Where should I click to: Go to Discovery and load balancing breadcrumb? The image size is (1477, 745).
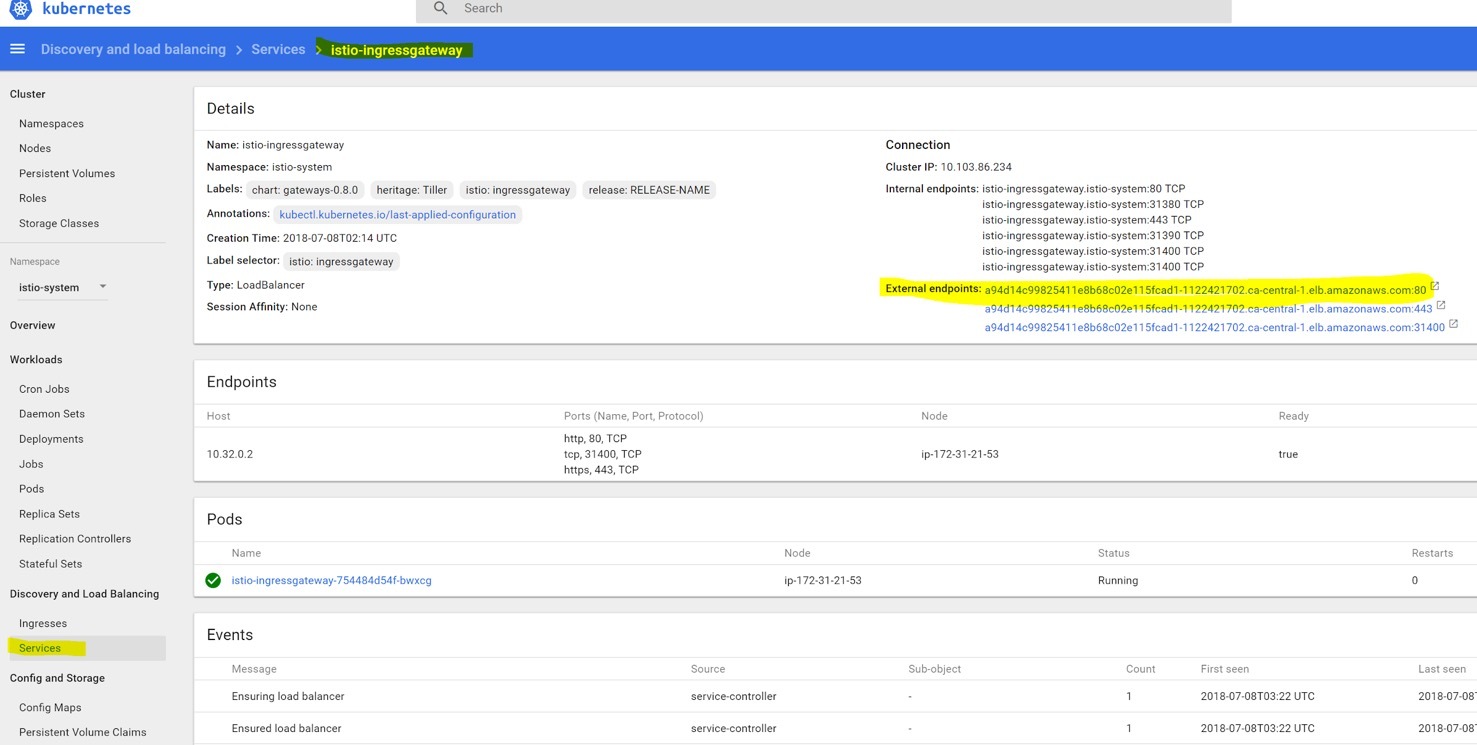(133, 49)
